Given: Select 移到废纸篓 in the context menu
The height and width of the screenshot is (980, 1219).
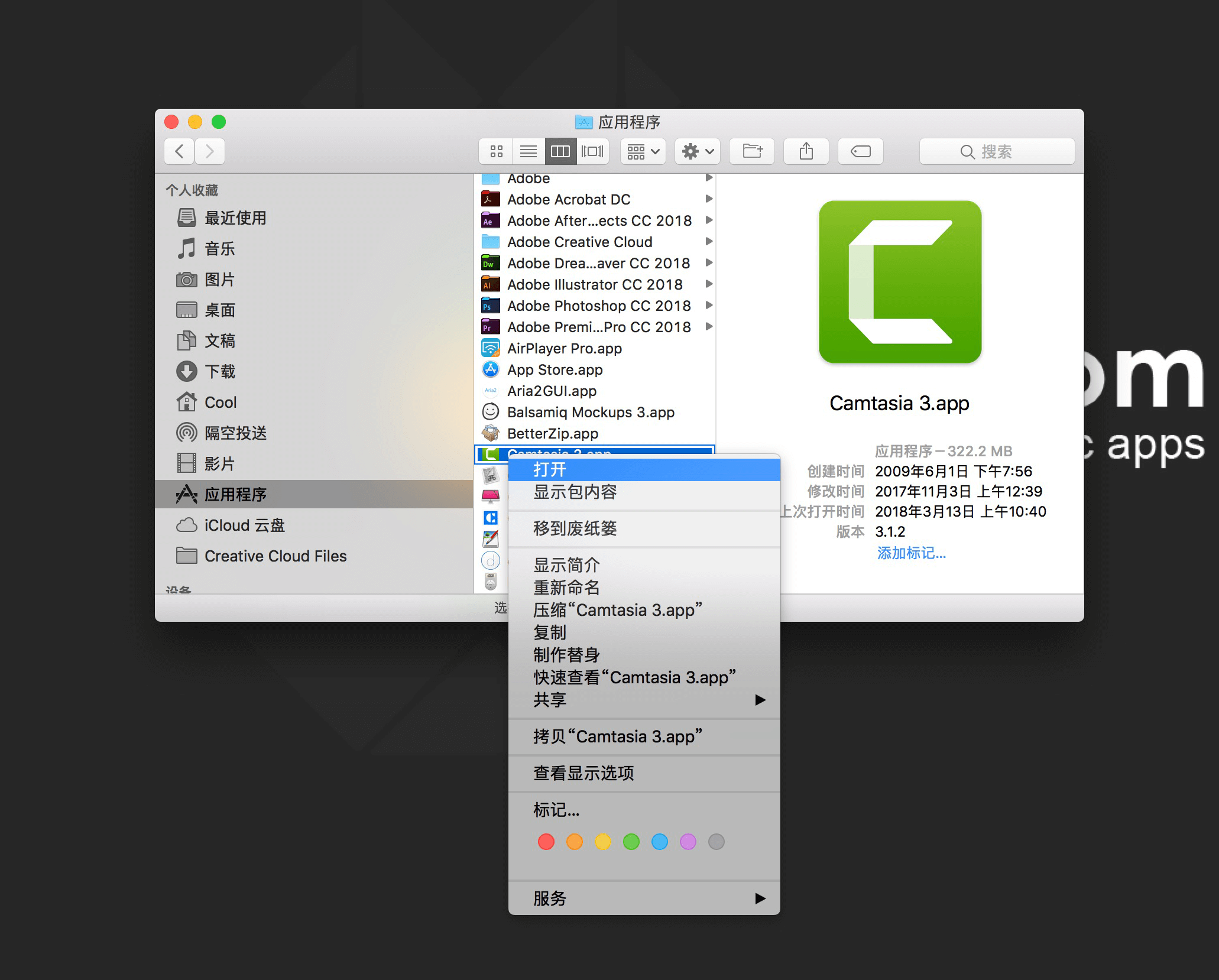Looking at the screenshot, I should [575, 529].
